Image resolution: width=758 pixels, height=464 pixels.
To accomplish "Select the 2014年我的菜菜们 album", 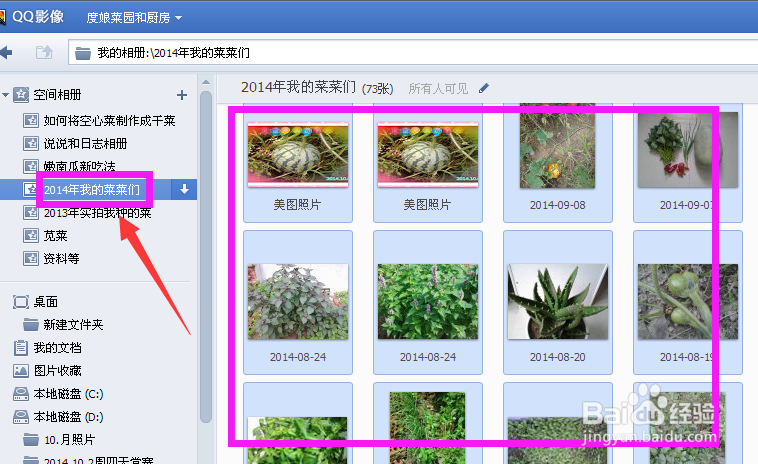I will click(92, 189).
